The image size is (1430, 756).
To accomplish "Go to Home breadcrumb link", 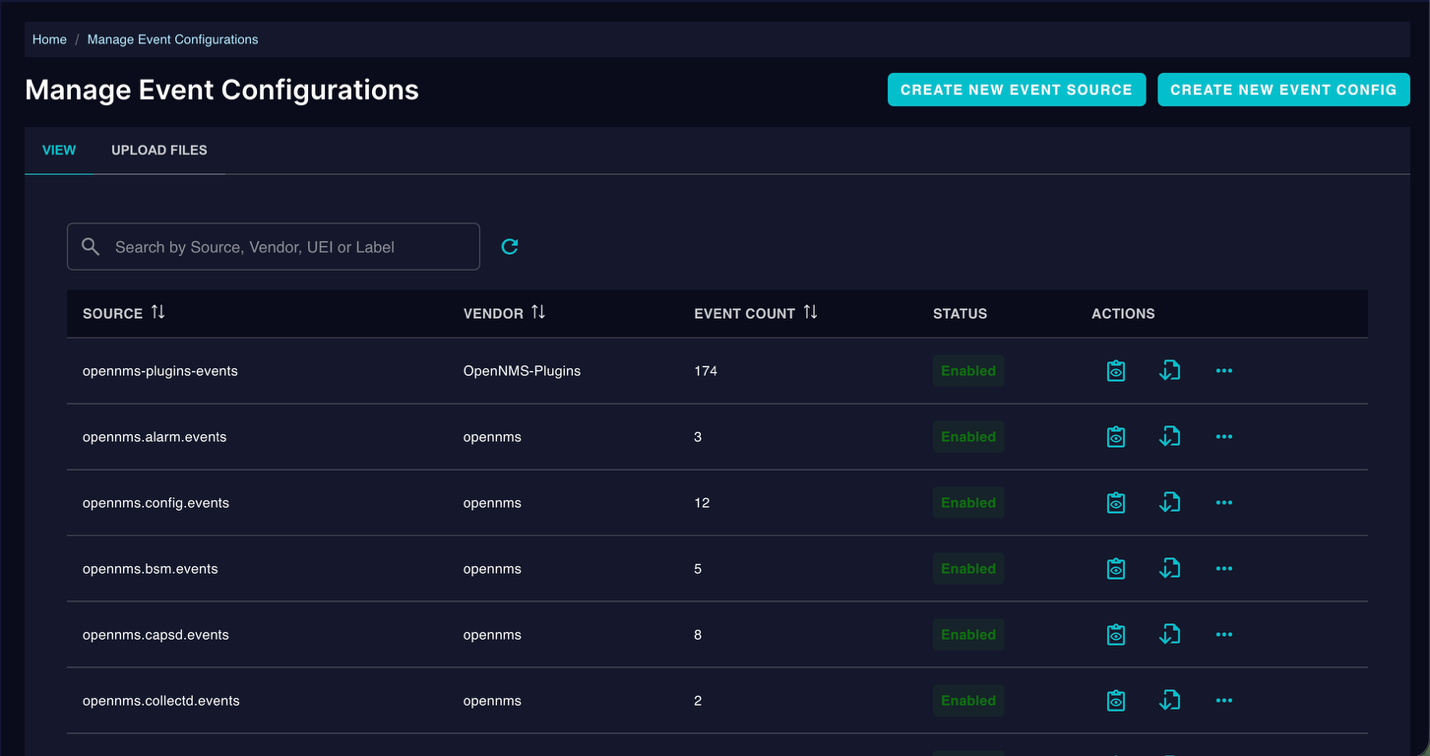I will [49, 40].
